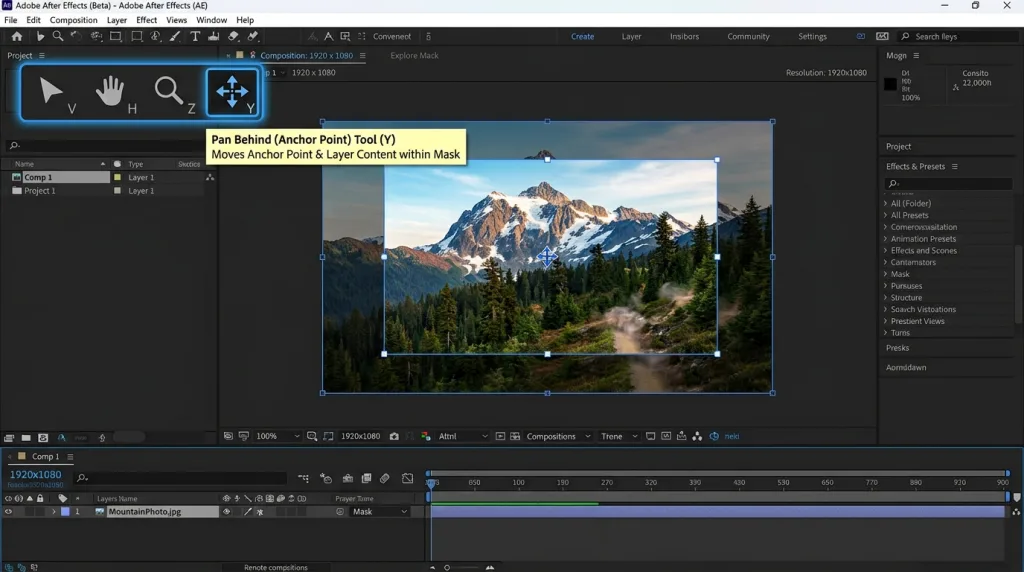Open the File menu
The height and width of the screenshot is (572, 1024).
pos(11,20)
